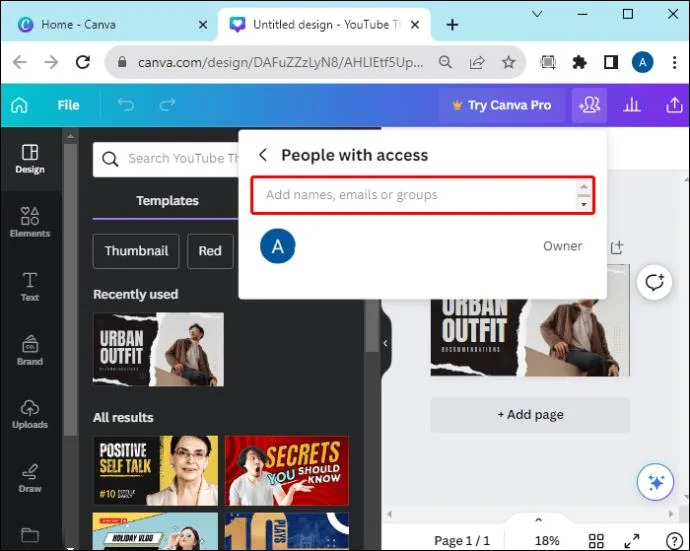The image size is (690, 551).
Task: Click the up arrow in the names field
Action: [584, 187]
